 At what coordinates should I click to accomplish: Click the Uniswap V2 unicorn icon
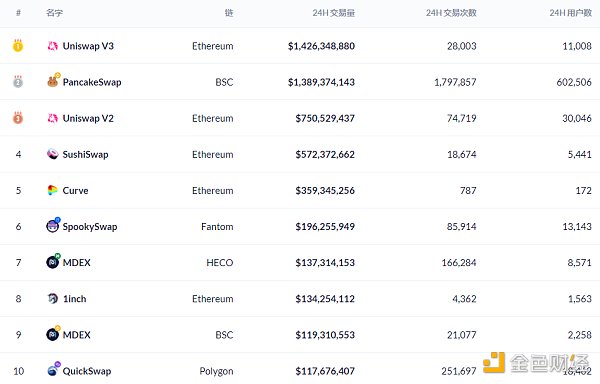tap(52, 118)
